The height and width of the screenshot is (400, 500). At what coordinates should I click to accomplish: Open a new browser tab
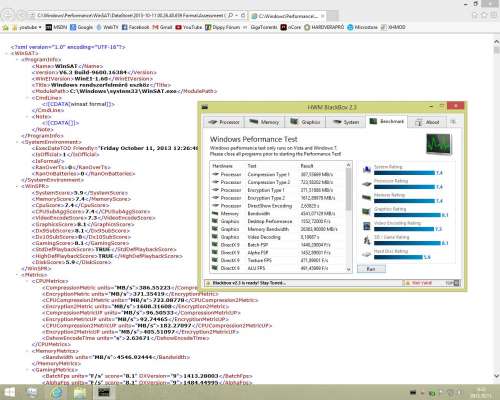(332, 16)
